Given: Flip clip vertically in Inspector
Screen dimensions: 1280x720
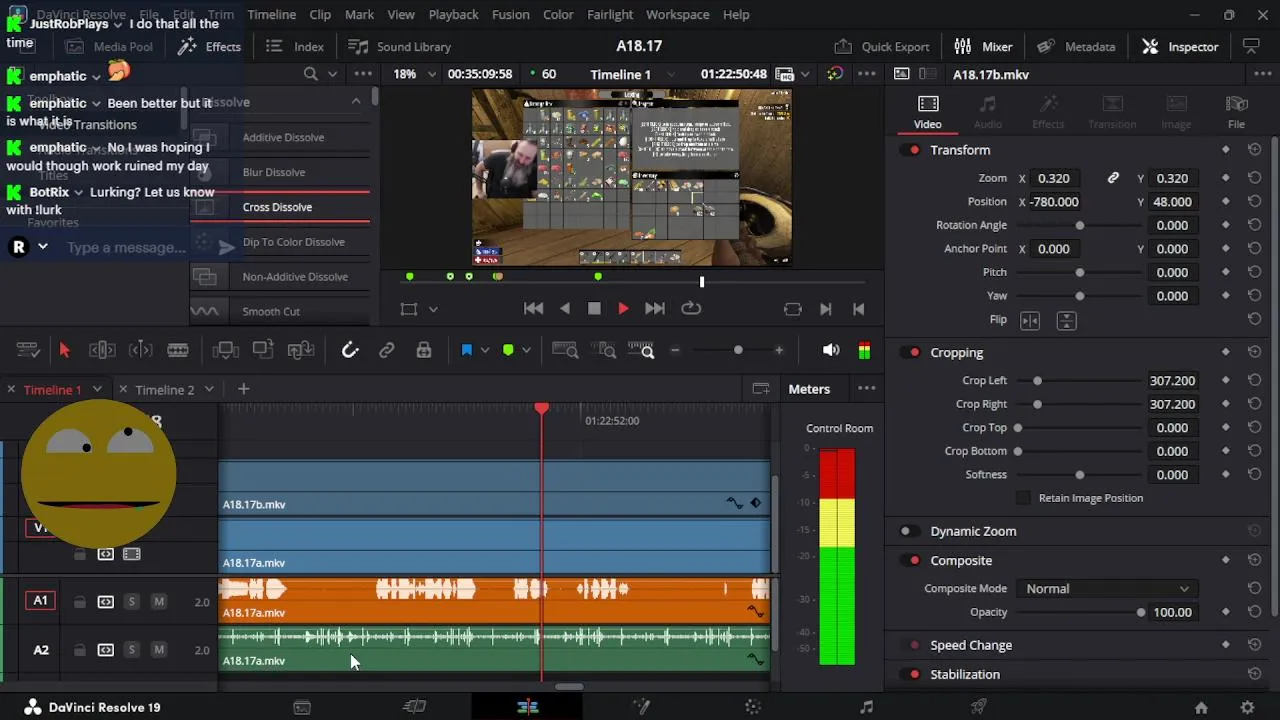Looking at the screenshot, I should (x=1066, y=320).
